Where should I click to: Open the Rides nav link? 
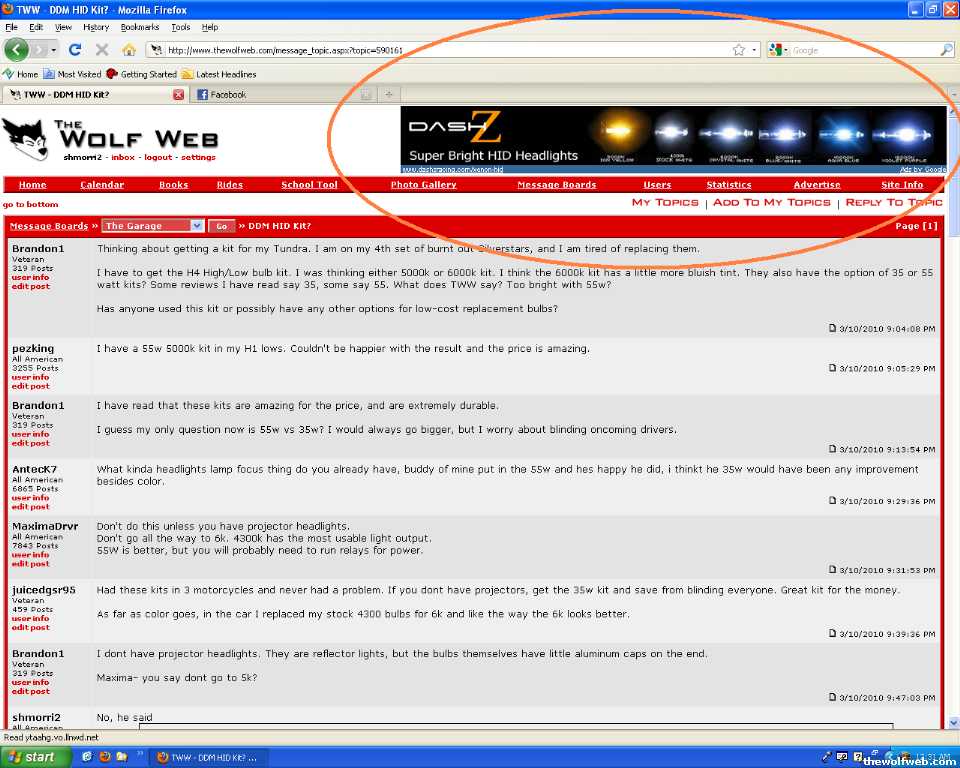(x=230, y=184)
